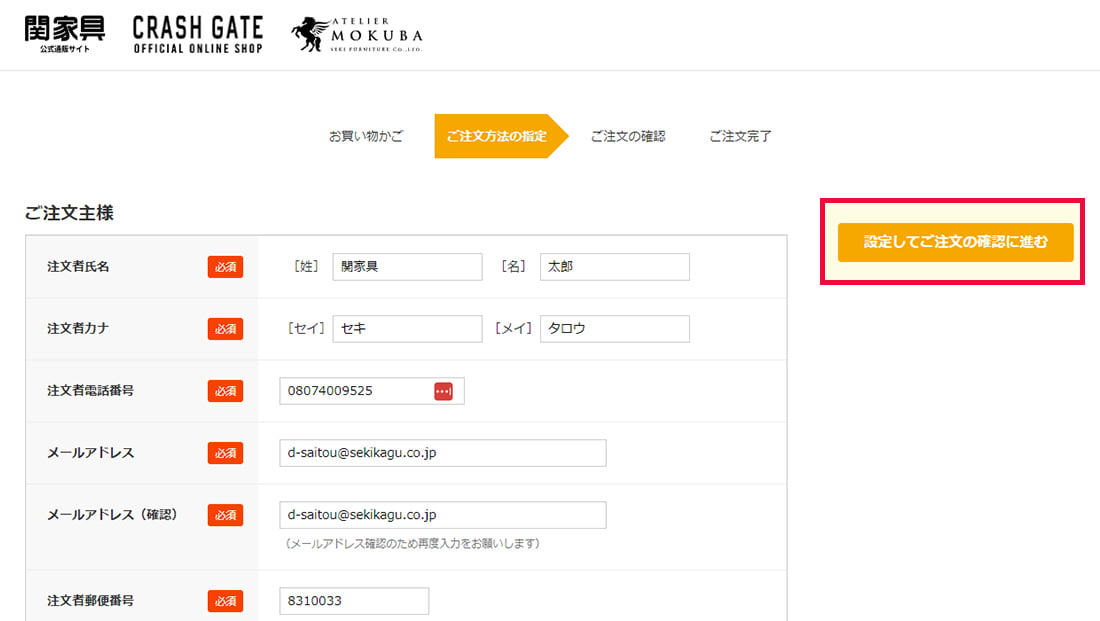The width and height of the screenshot is (1100, 621).
Task: Focus the 名 field containing 太郎
Action: coord(614,267)
